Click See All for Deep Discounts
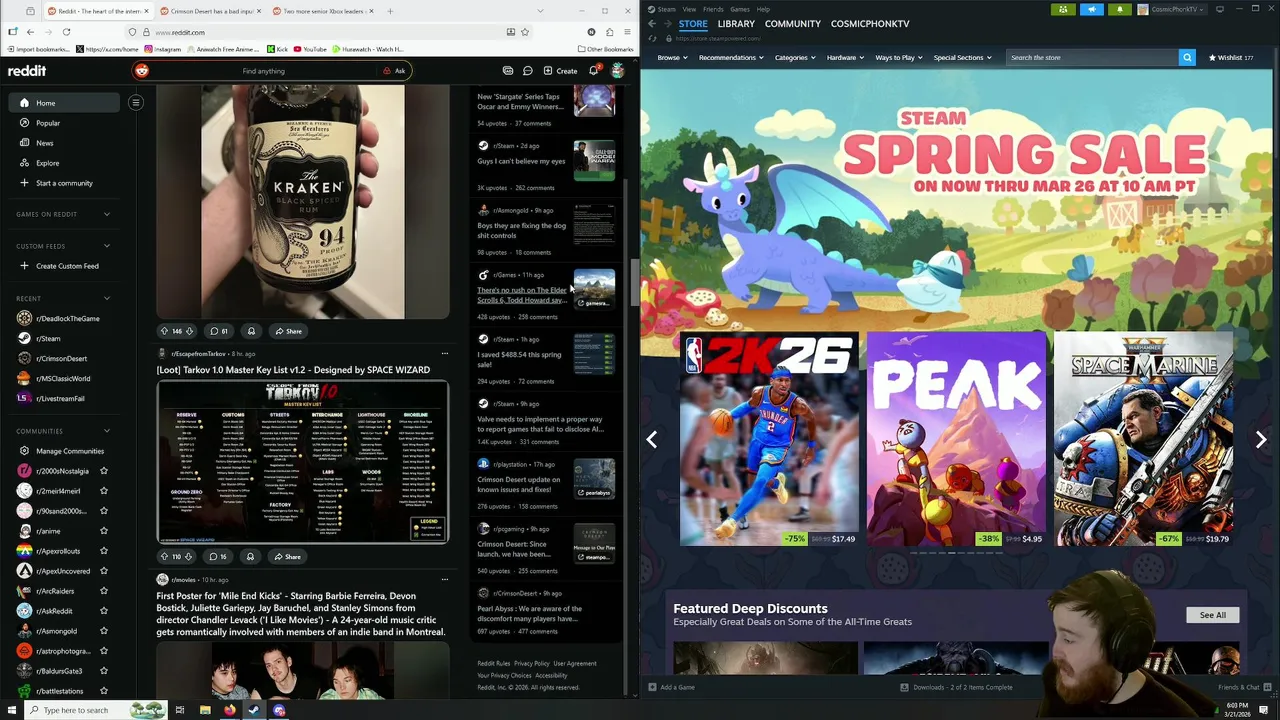This screenshot has height=720, width=1280. tap(1212, 615)
